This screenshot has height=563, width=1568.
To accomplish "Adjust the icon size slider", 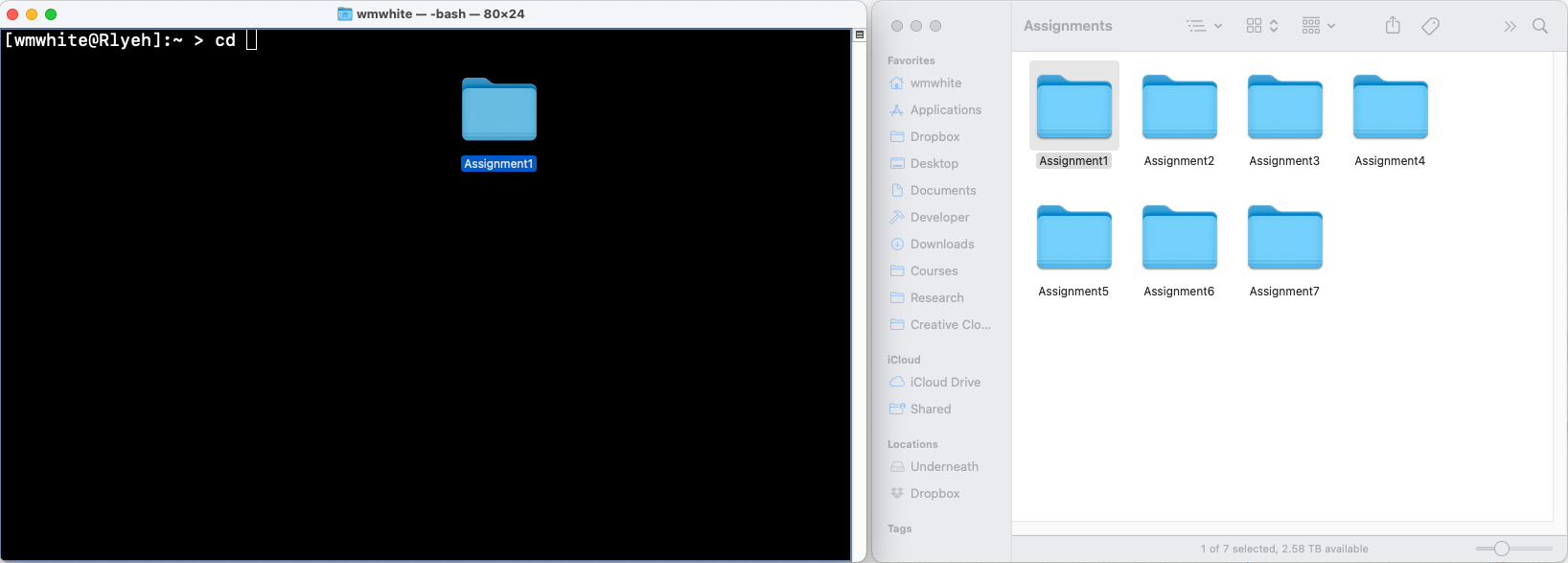I will pyautogui.click(x=1502, y=549).
